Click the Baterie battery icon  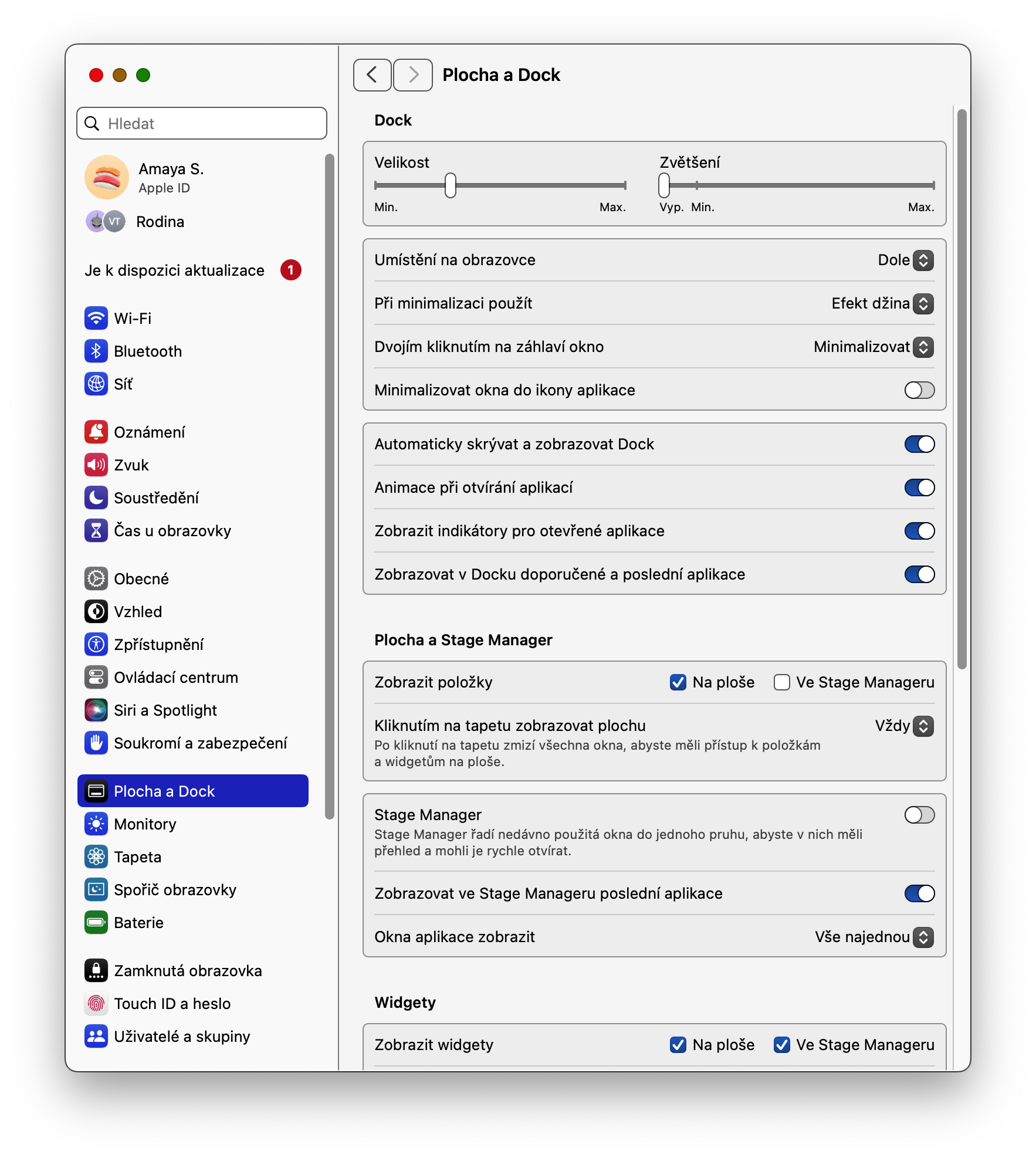point(96,923)
